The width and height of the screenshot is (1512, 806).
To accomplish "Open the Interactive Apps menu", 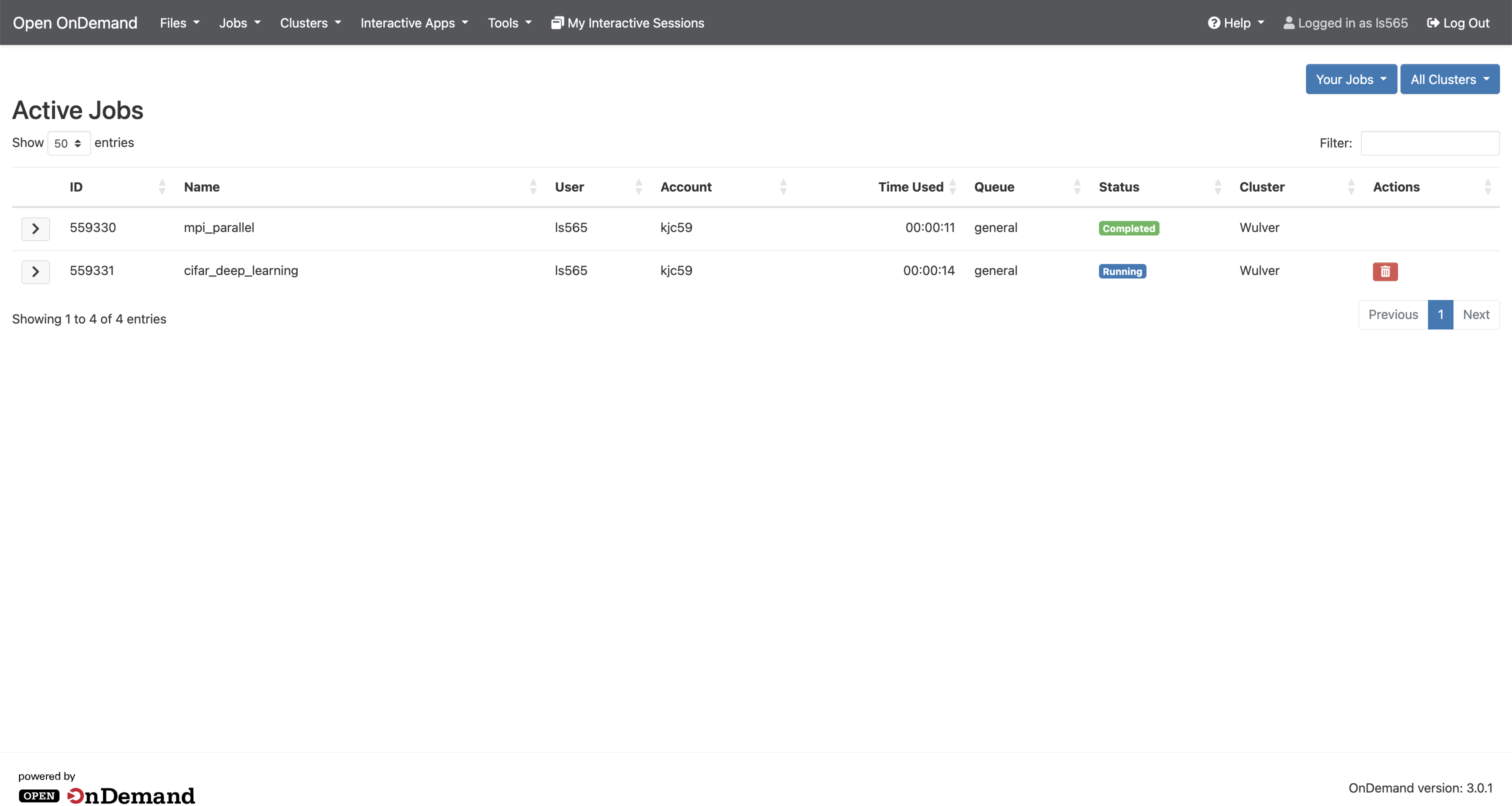I will tap(414, 23).
